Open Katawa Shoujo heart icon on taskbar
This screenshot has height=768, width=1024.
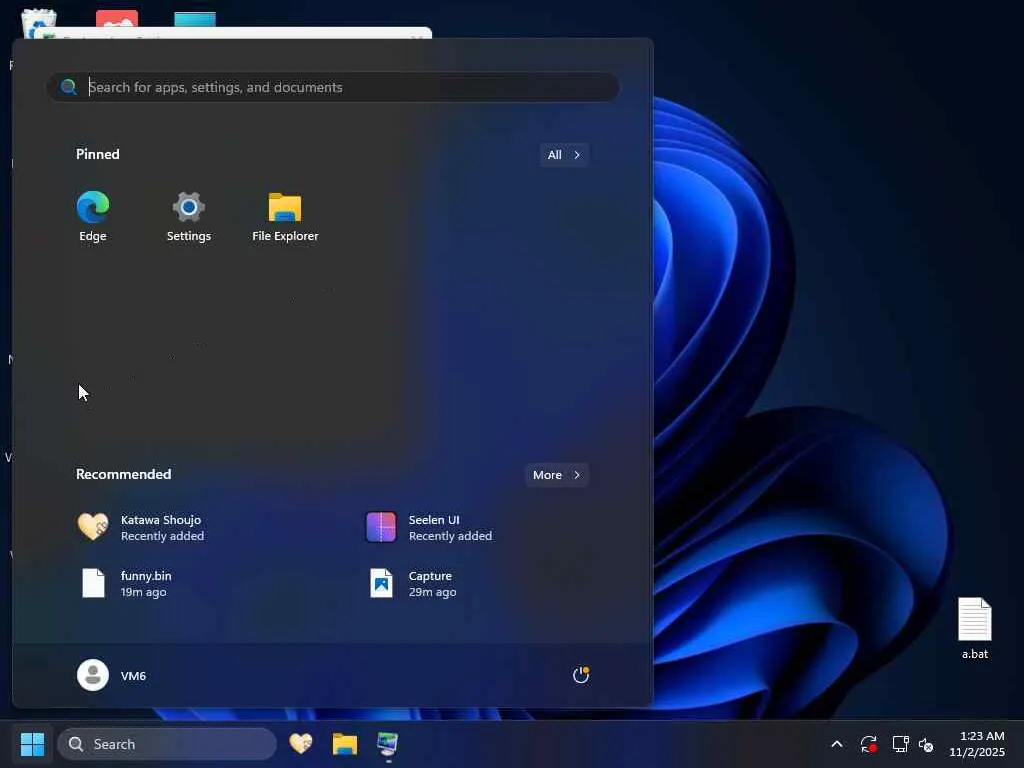pos(301,744)
